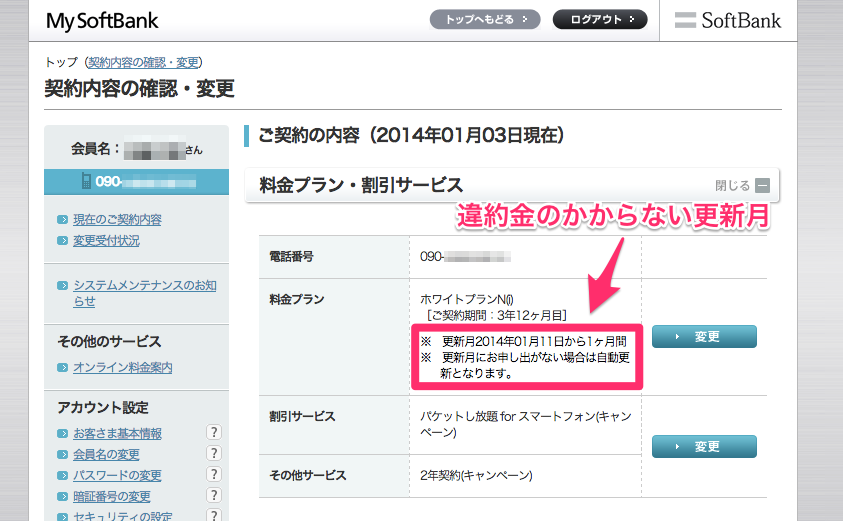This screenshot has width=843, height=521.
Task: Open オンライン料金案内 link
Action: coord(123,367)
